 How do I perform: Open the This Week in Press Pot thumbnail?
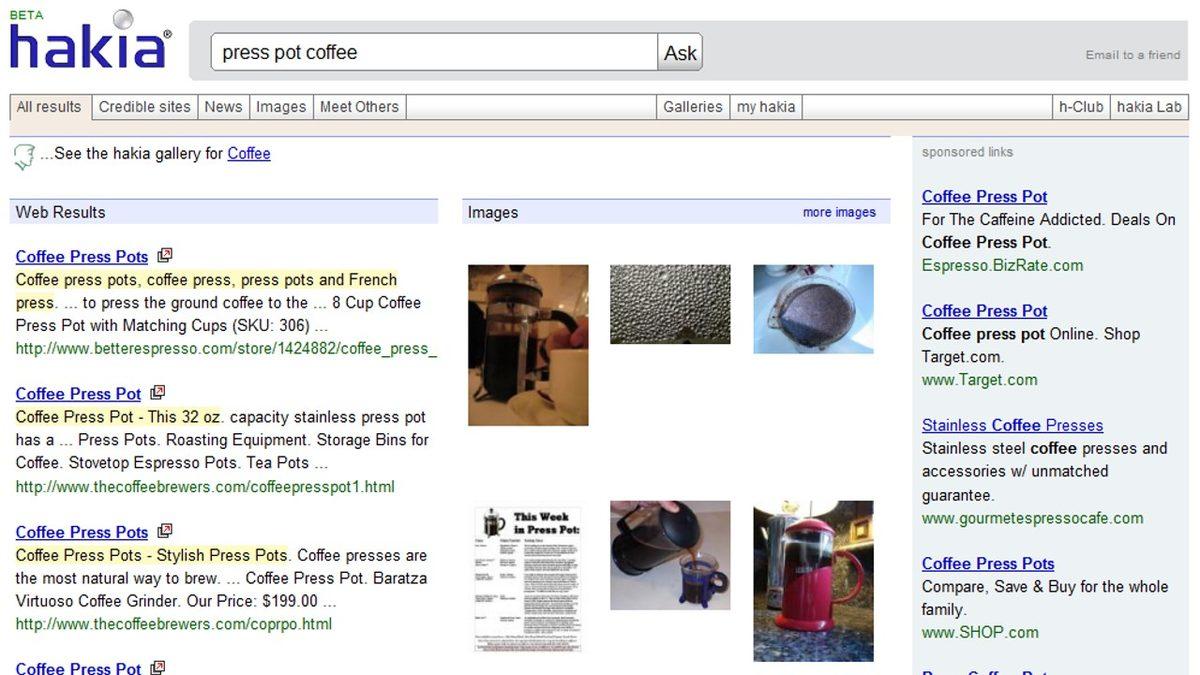click(528, 579)
